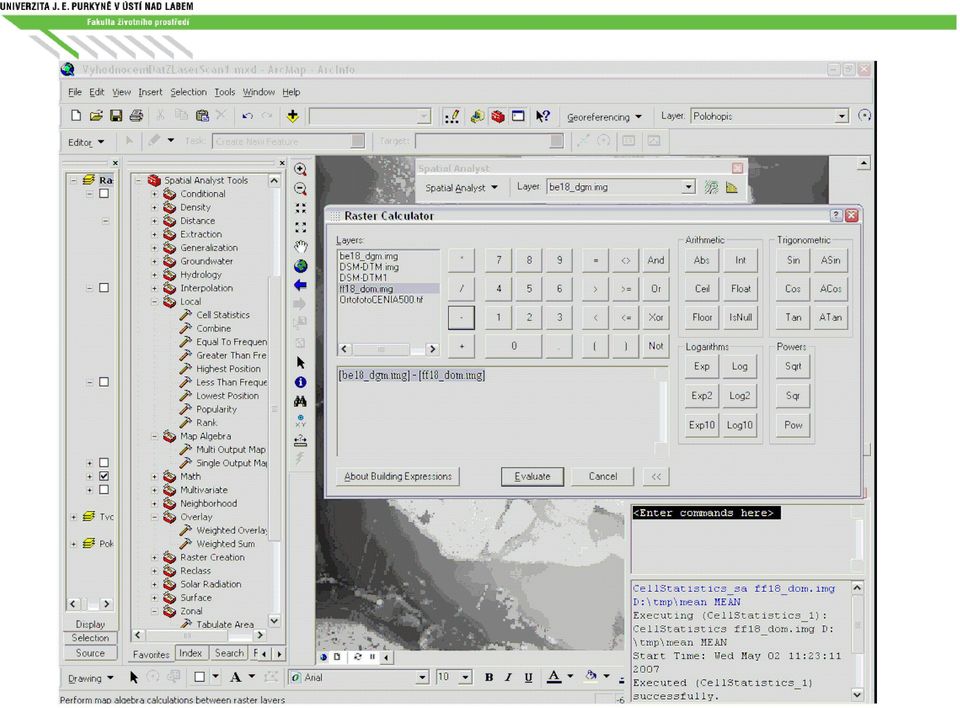Viewport: 960px width, 708px height.
Task: Click the 'Enter commands here' command line field
Action: pos(706,513)
